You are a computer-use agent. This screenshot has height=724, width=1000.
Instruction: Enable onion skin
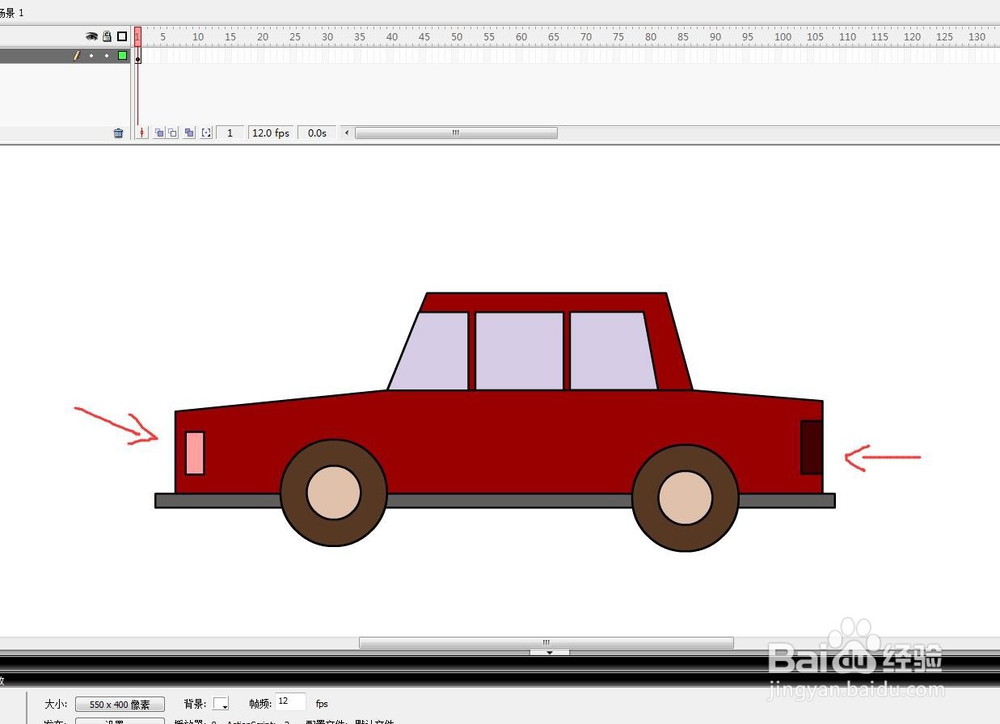pyautogui.click(x=159, y=133)
